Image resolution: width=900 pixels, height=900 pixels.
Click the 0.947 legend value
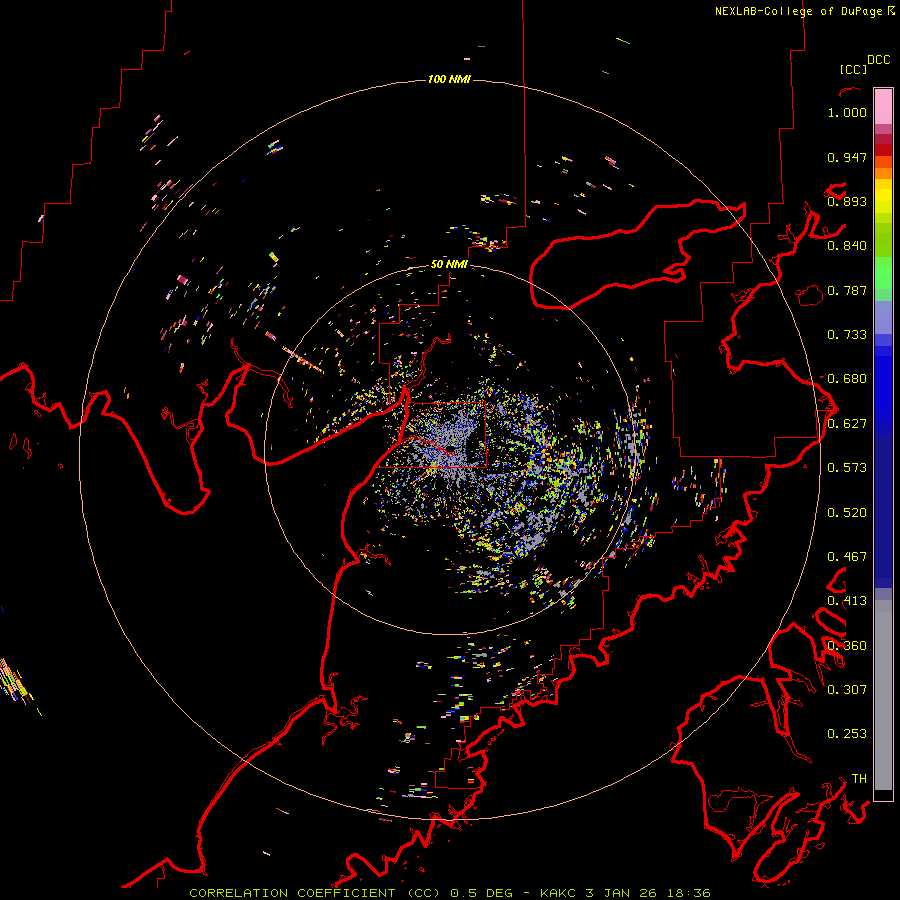click(x=847, y=157)
